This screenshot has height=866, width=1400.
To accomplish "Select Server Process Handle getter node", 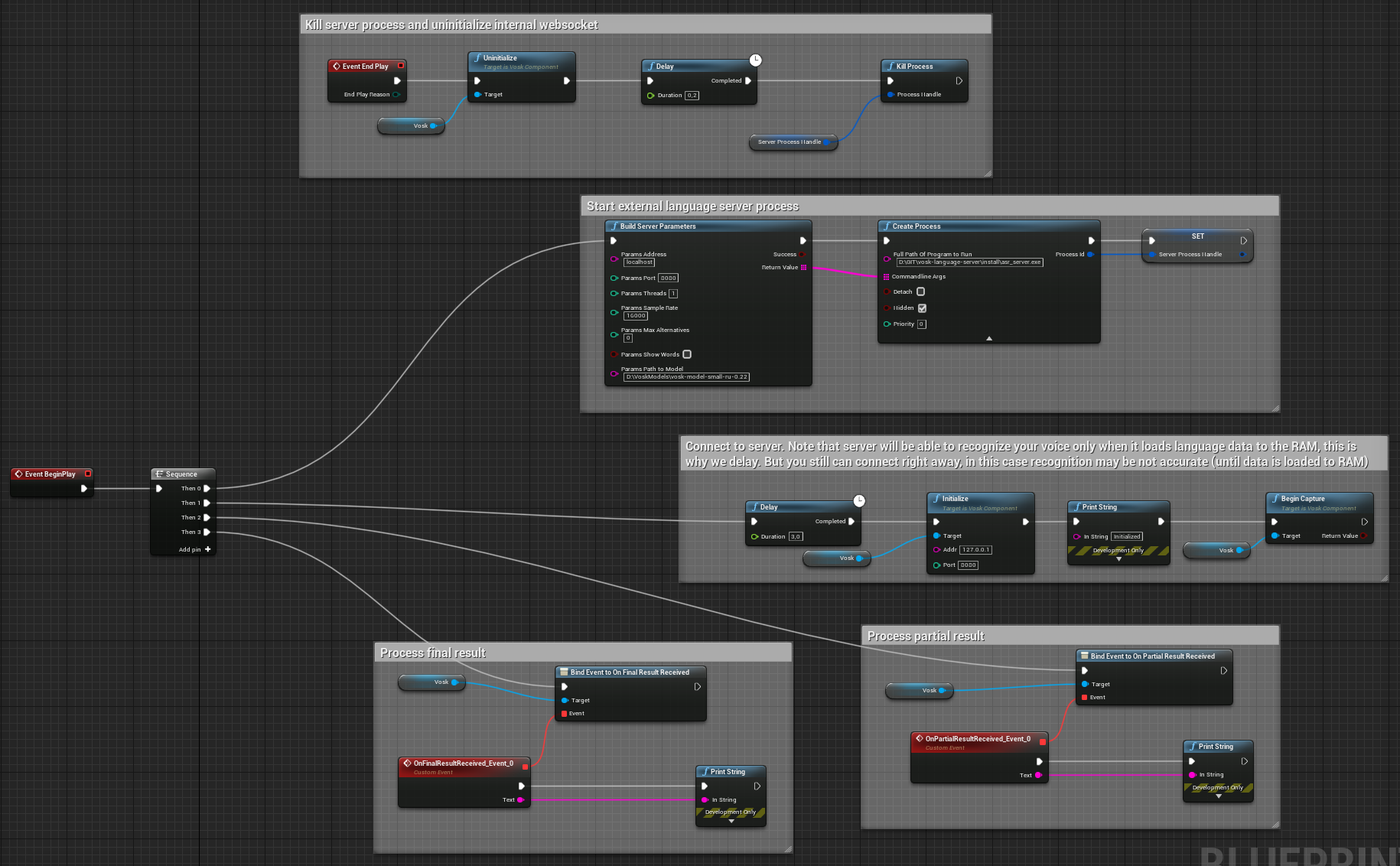I will click(x=793, y=142).
